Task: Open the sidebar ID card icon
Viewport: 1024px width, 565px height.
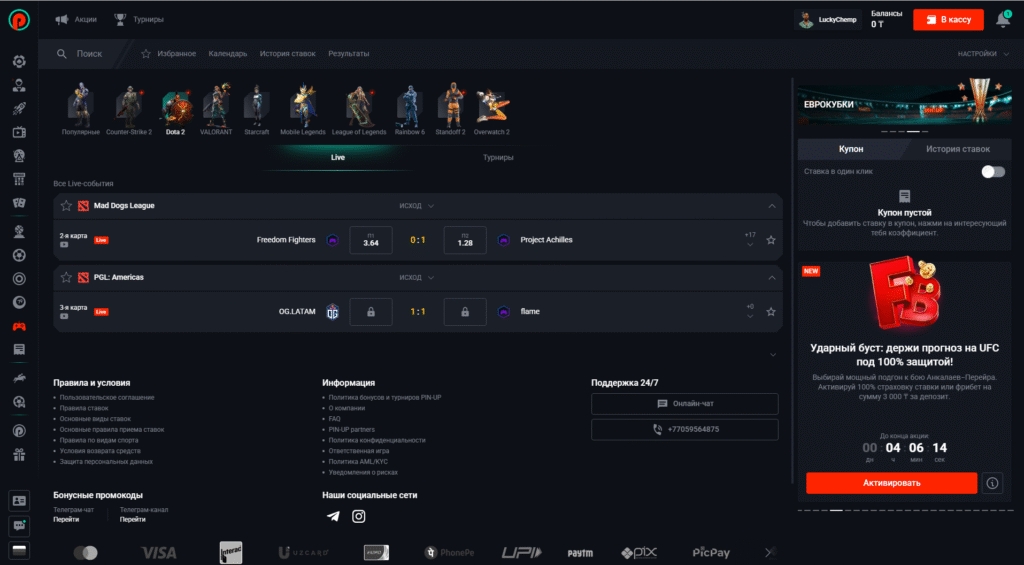Action: [19, 501]
